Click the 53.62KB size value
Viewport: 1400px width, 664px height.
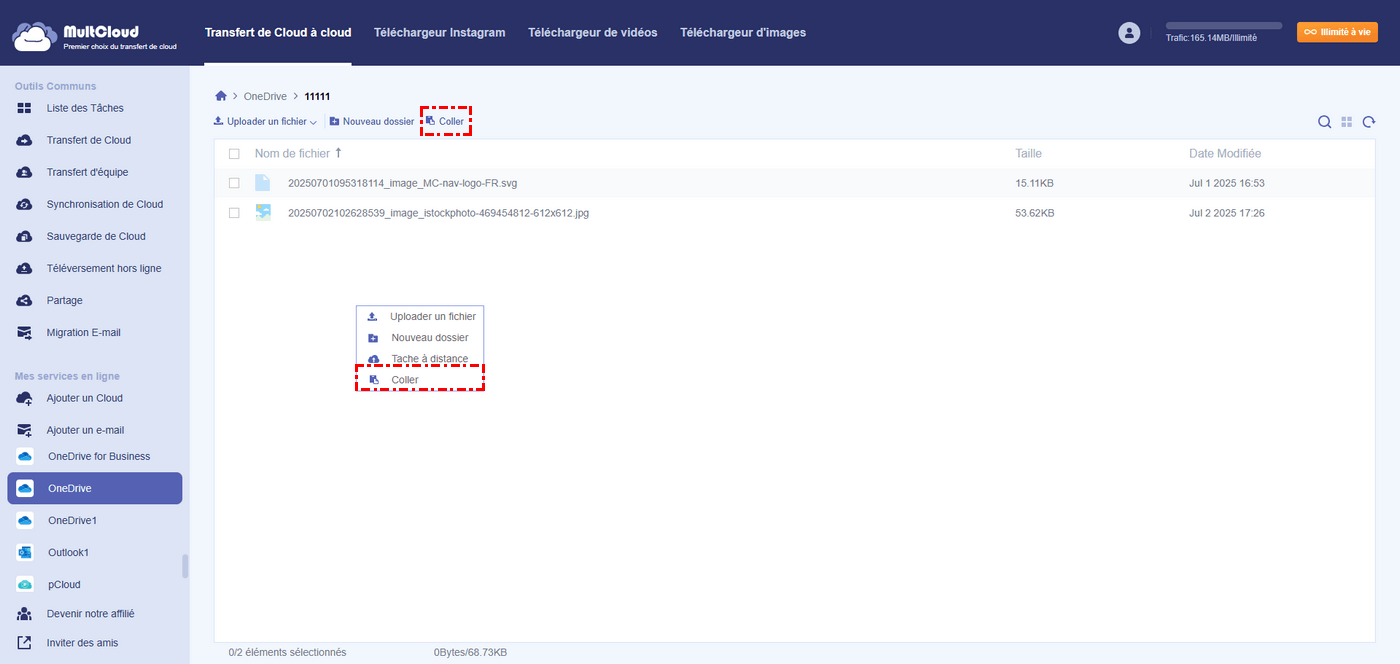[x=1035, y=213]
